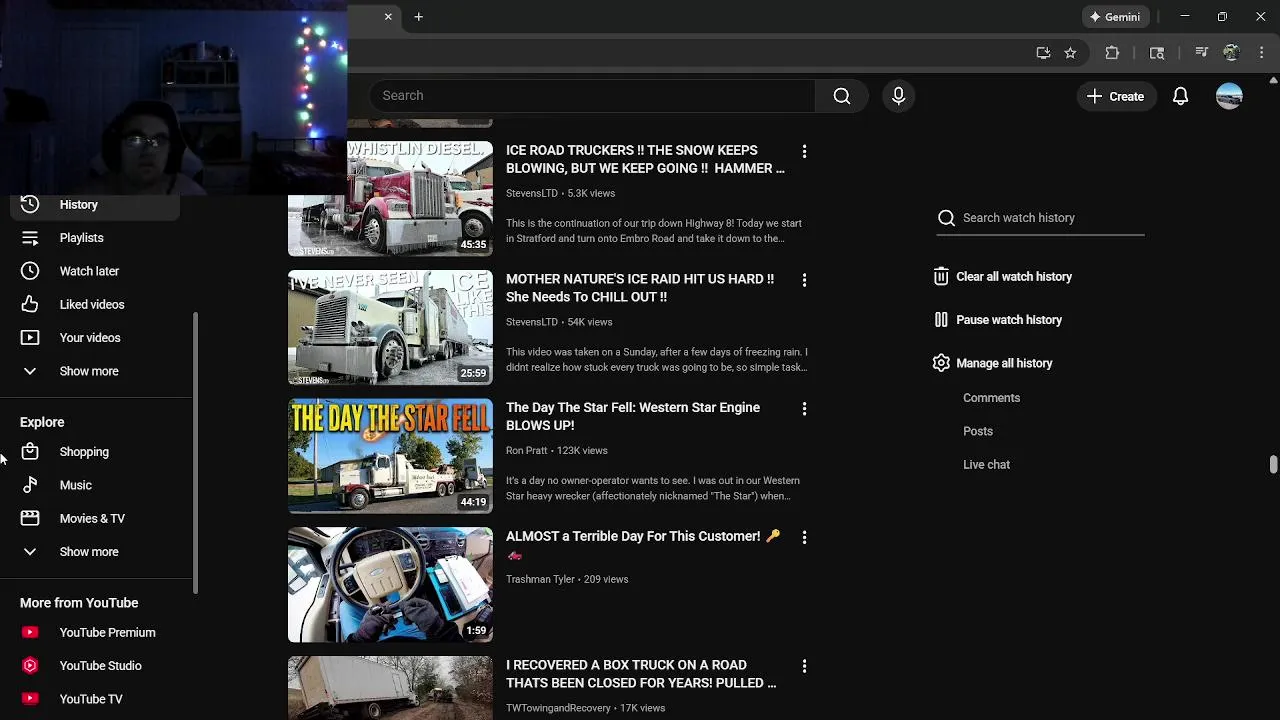Click the Gemini button in Chrome

[1114, 17]
